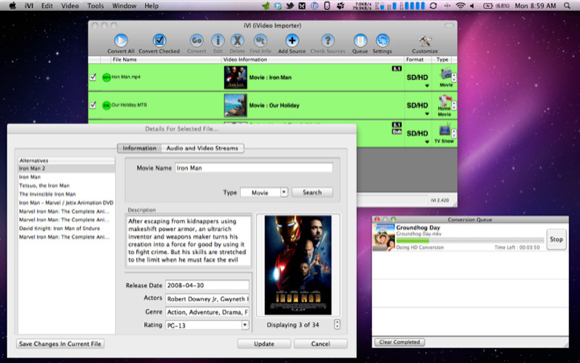Click the Groundhog Day thumbnail in queue
This screenshot has width=580, height=363.
(x=384, y=237)
